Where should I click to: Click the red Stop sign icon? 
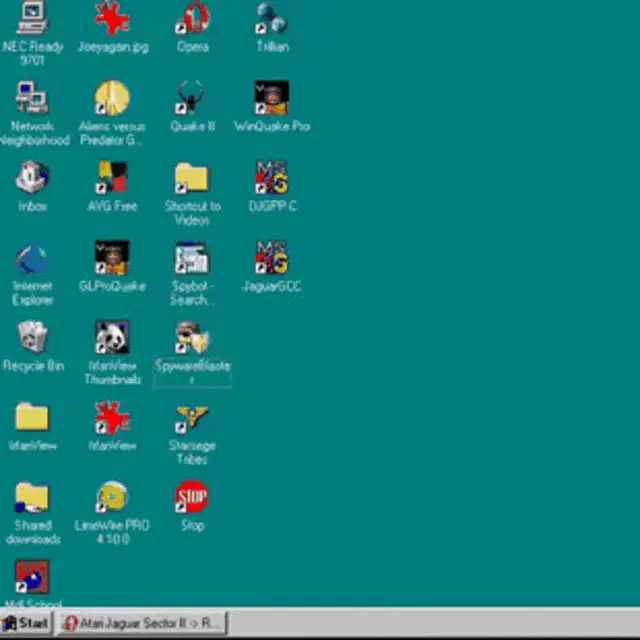[191, 496]
